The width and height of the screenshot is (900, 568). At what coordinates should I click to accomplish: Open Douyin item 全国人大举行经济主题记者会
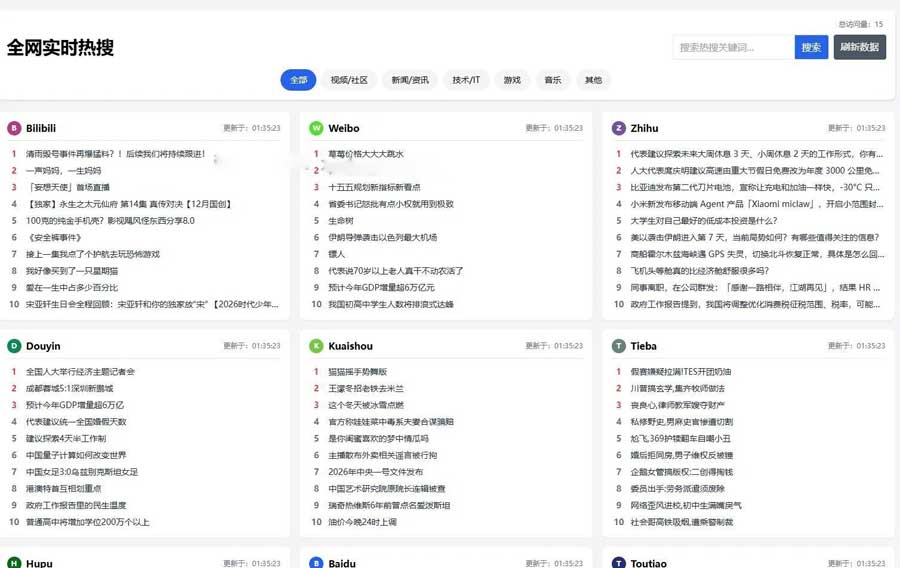click(80, 371)
